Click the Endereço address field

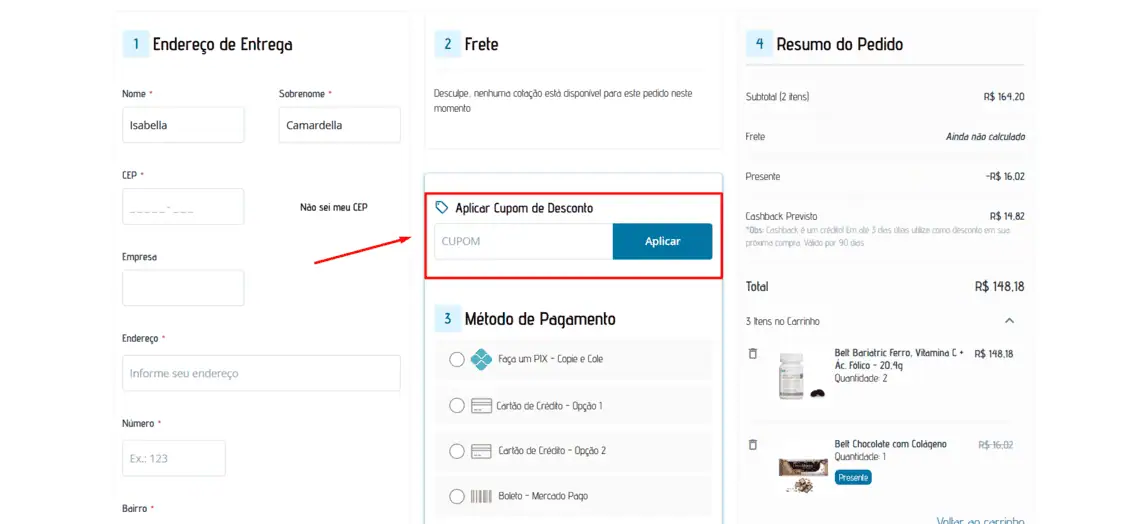pos(261,373)
